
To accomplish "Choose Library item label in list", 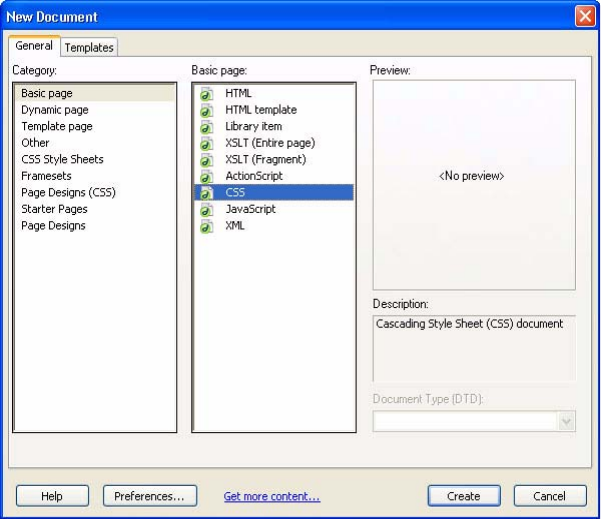I will [x=254, y=126].
